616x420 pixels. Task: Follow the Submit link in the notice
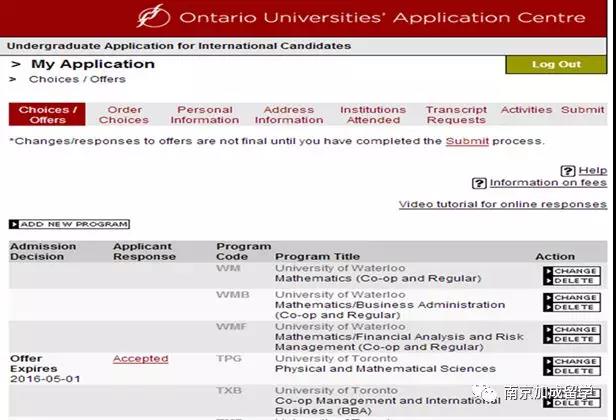467,141
